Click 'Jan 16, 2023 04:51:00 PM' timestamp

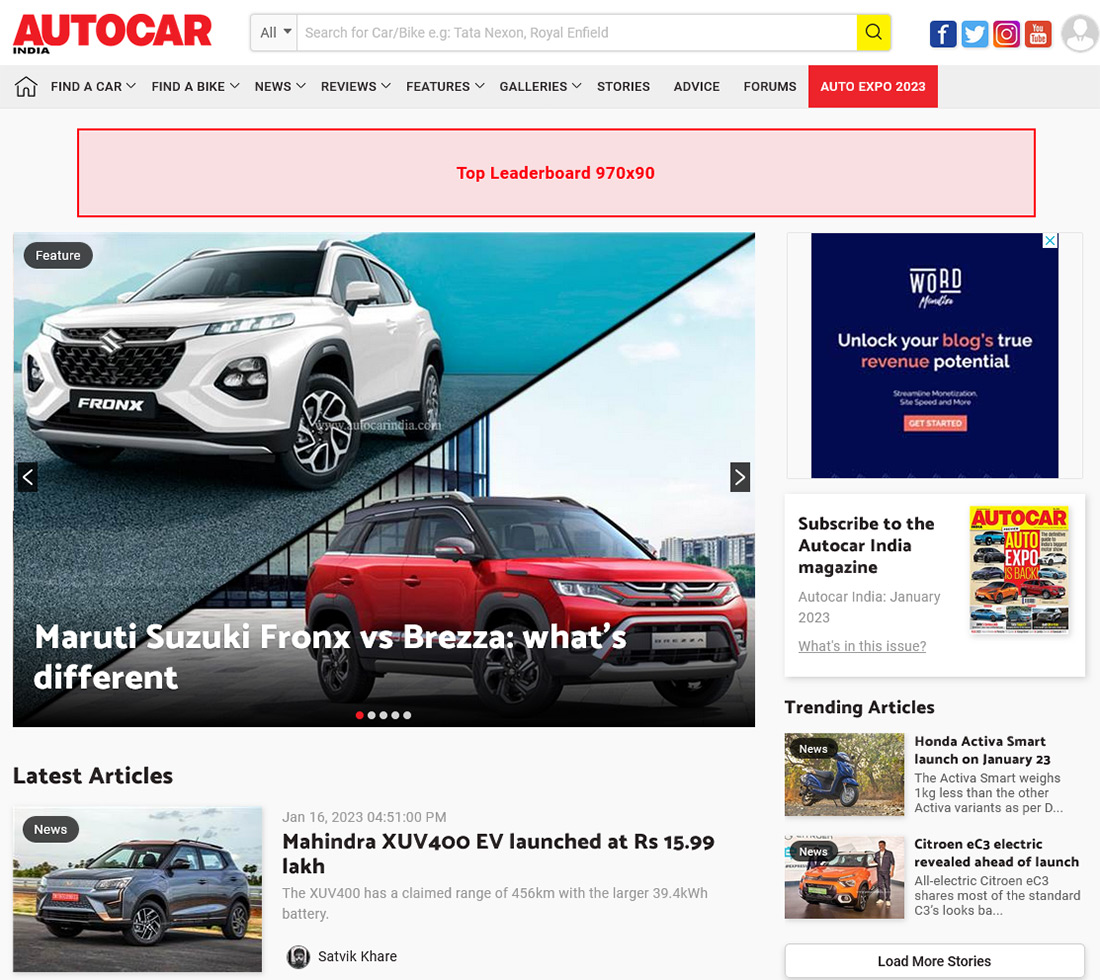coord(364,817)
